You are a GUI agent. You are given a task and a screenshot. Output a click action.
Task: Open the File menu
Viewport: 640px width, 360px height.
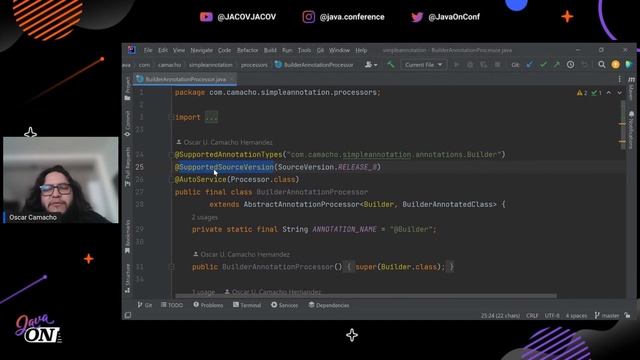coord(148,50)
